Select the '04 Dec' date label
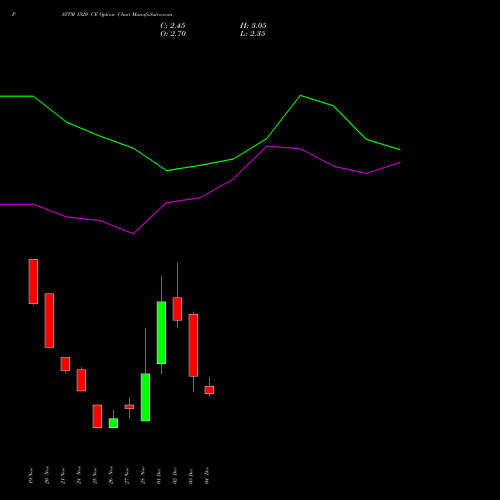This screenshot has width=500, height=500. (207, 475)
